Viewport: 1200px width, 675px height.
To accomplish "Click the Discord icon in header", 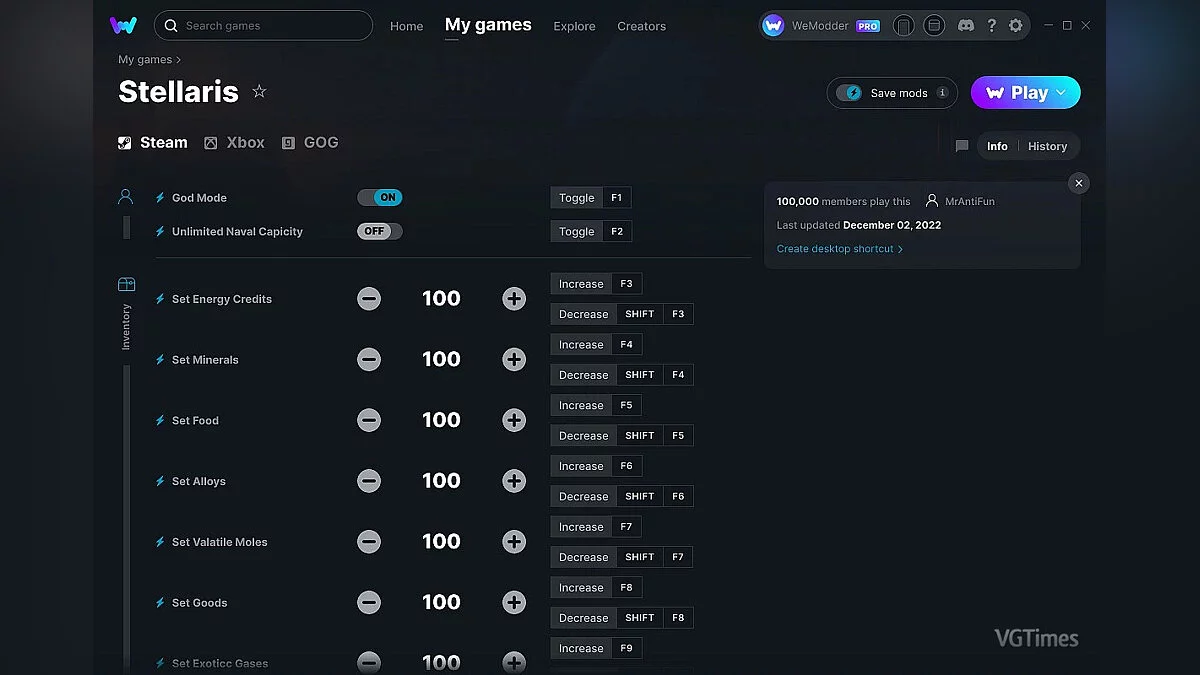I will click(x=965, y=26).
